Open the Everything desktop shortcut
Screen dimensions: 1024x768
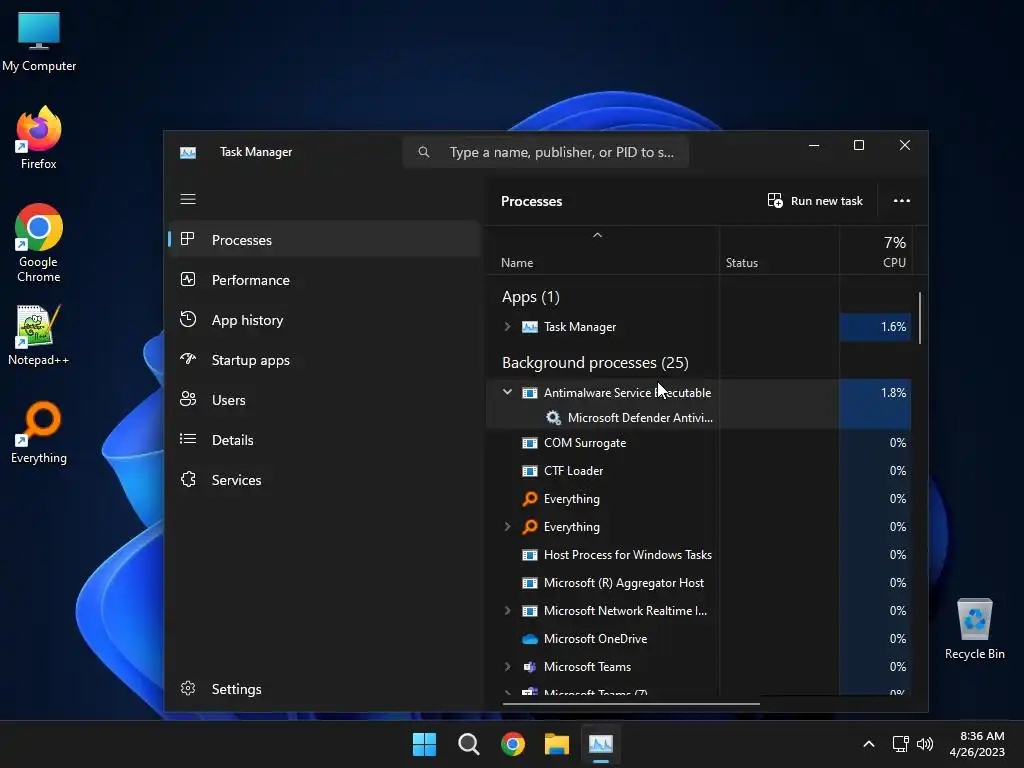(x=39, y=432)
